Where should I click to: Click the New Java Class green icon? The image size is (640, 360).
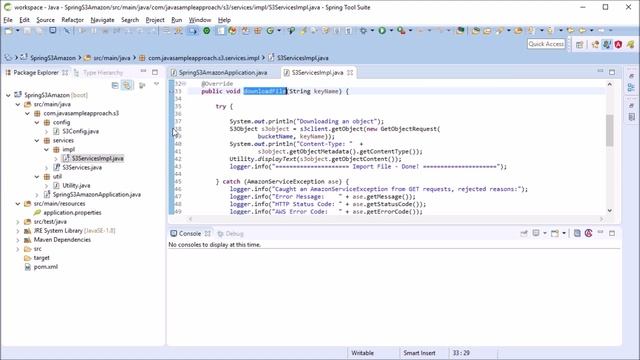(270, 31)
